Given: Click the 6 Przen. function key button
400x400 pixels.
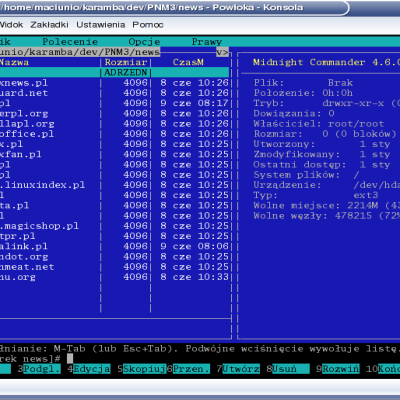Looking at the screenshot, I should coord(188,369).
